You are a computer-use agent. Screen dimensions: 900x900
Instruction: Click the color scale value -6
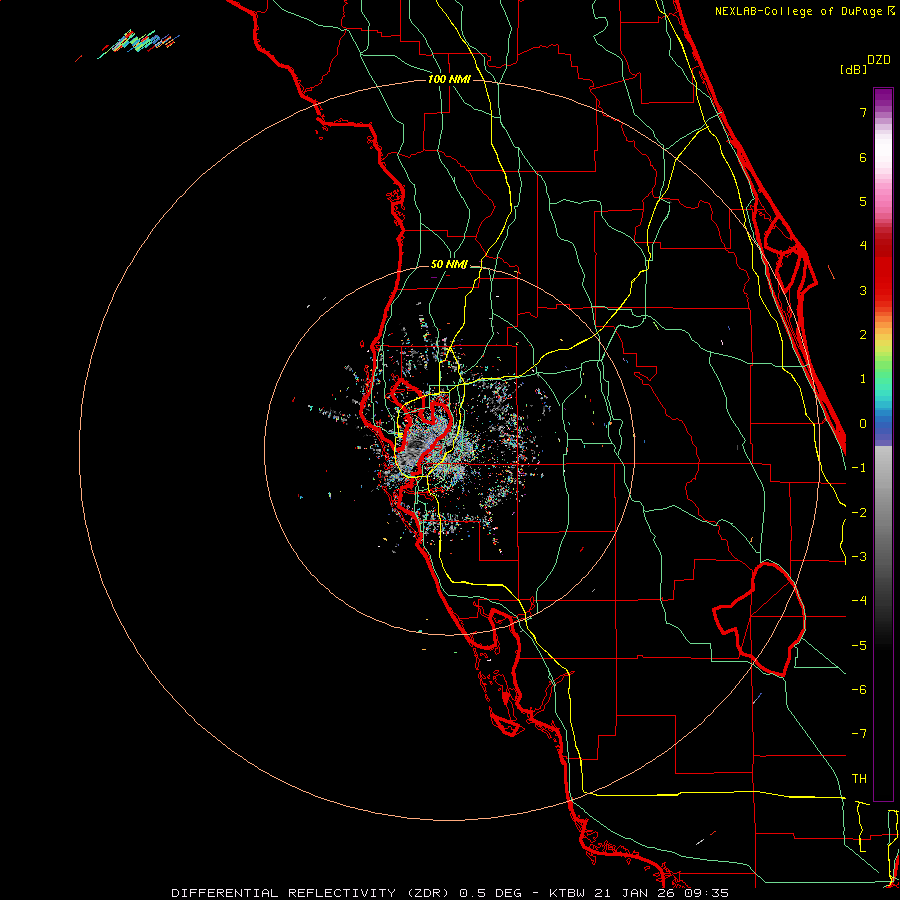pos(859,690)
